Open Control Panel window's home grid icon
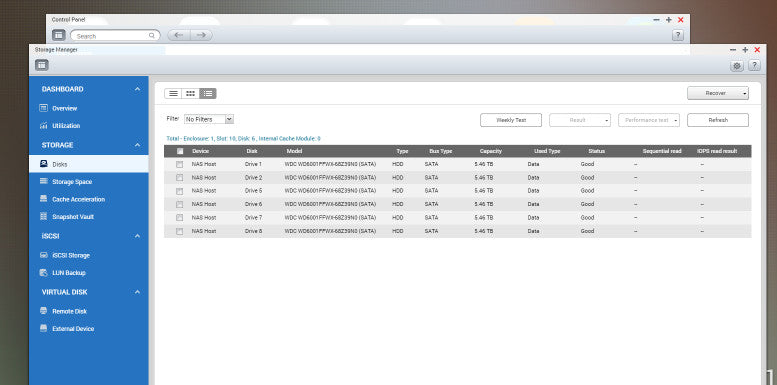 (x=58, y=35)
